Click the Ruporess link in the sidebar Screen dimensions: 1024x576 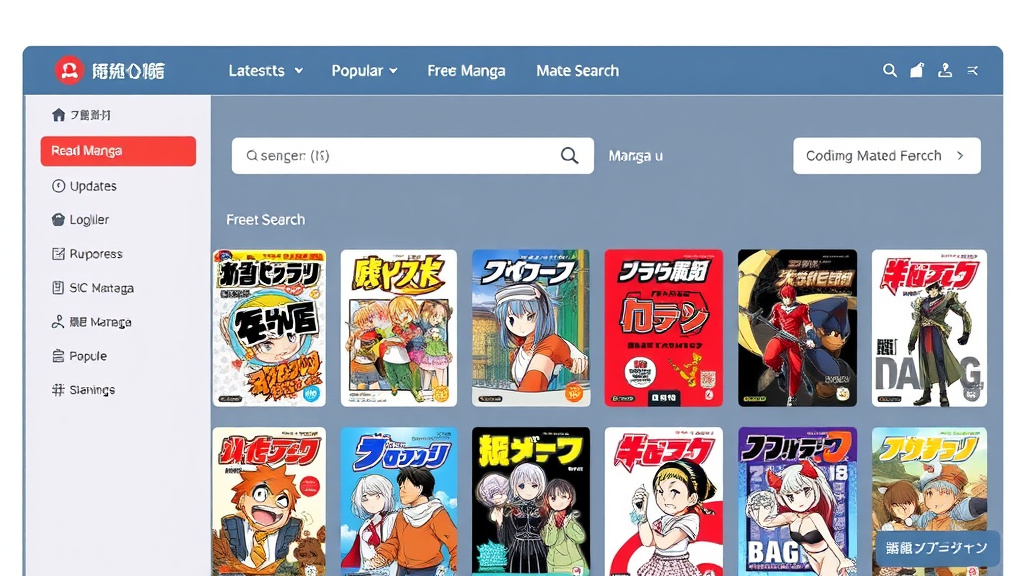pyautogui.click(x=87, y=253)
